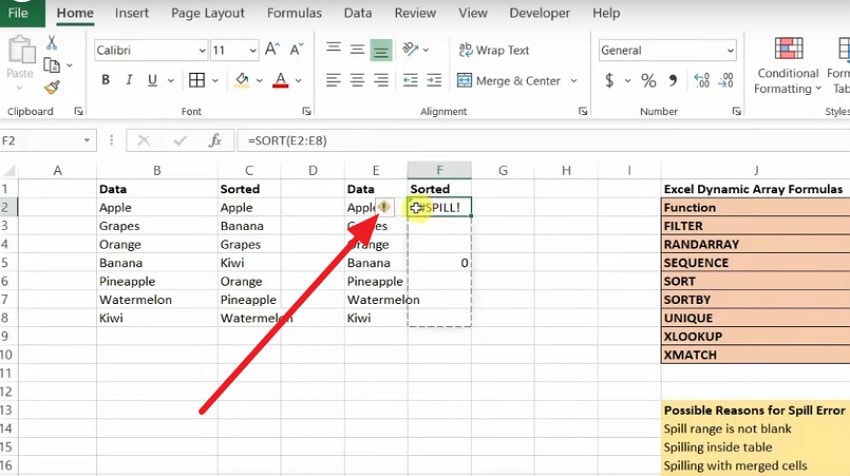This screenshot has height=476, width=850.
Task: Apply cell borders icon
Action: tap(197, 80)
